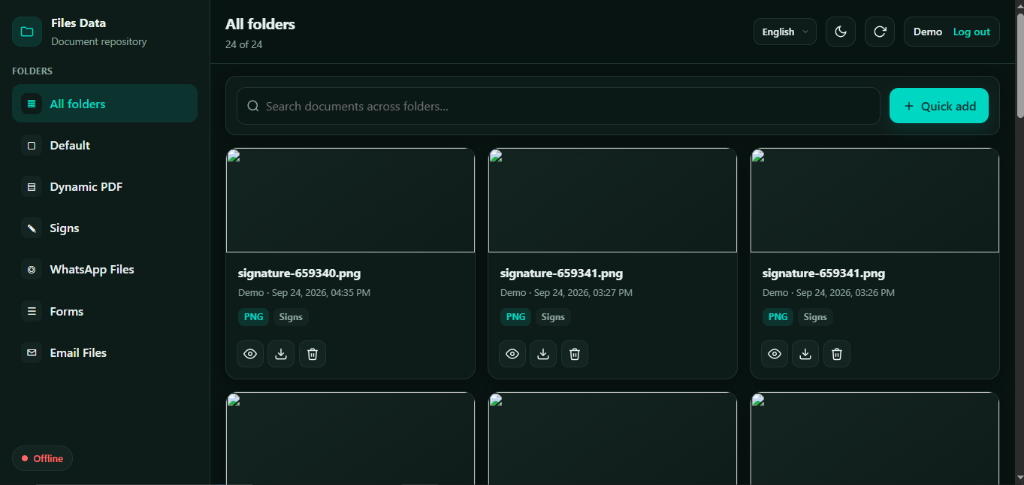Image resolution: width=1024 pixels, height=485 pixels.
Task: Open the Email Files folder
Action: point(104,352)
